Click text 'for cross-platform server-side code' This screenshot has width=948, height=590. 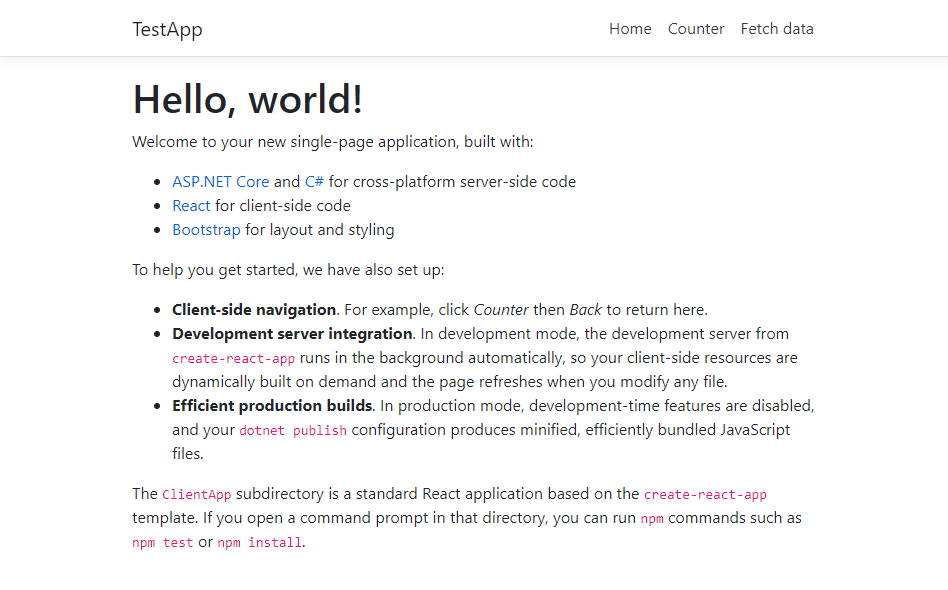[452, 181]
